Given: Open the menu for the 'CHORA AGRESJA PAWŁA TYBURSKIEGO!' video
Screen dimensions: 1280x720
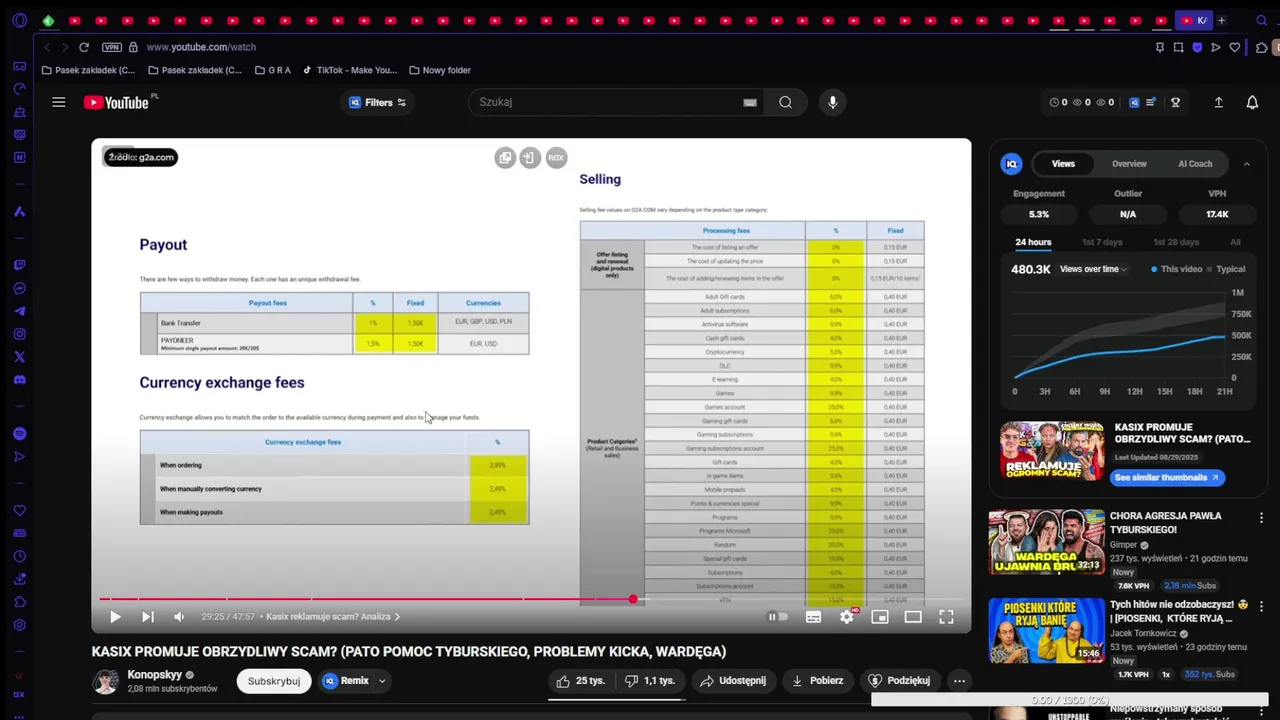Looking at the screenshot, I should click(1261, 518).
